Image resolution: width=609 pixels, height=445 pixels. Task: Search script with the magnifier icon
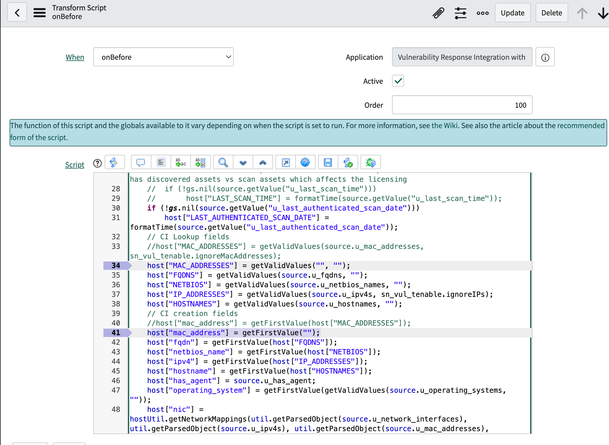pos(223,162)
